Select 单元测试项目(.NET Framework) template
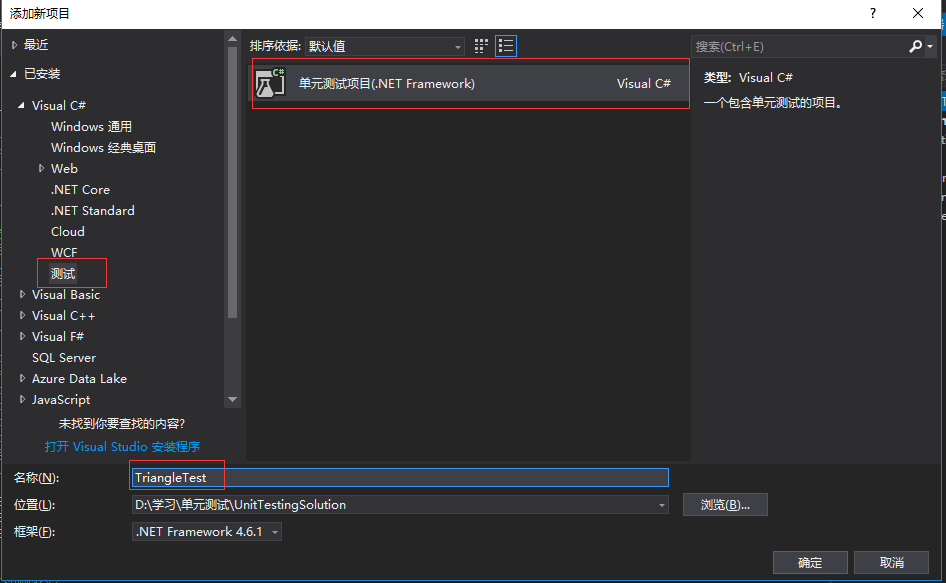 (468, 83)
